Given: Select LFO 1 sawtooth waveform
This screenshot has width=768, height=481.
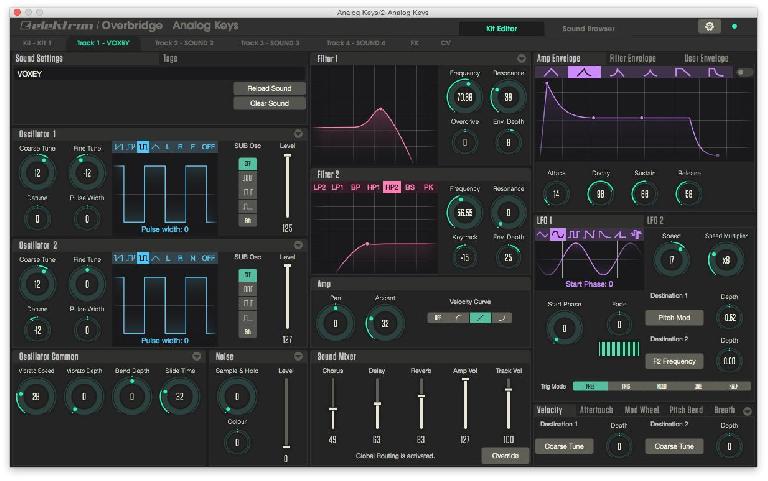Looking at the screenshot, I should pyautogui.click(x=589, y=235).
